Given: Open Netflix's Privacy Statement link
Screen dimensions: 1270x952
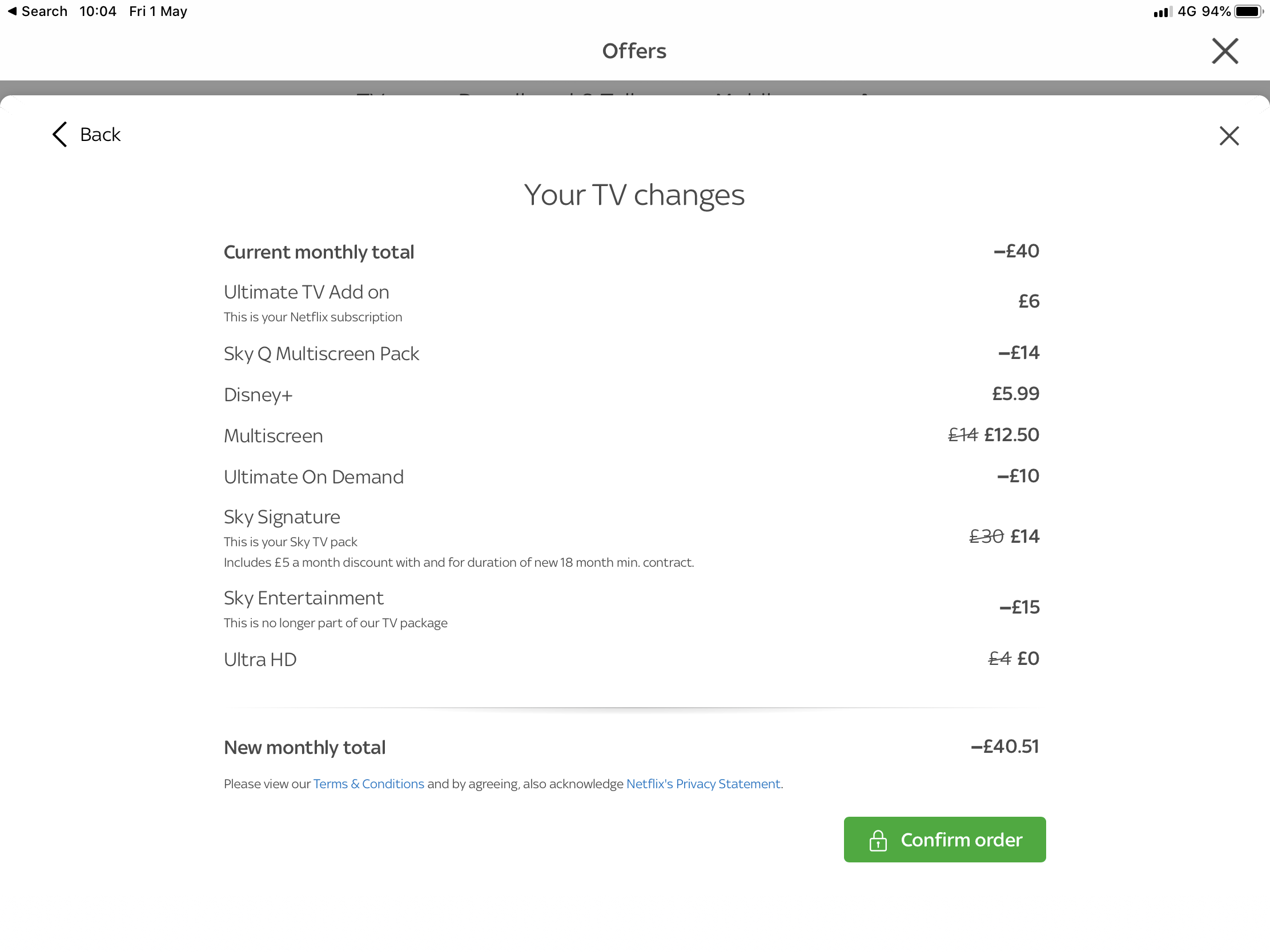Looking at the screenshot, I should click(703, 784).
